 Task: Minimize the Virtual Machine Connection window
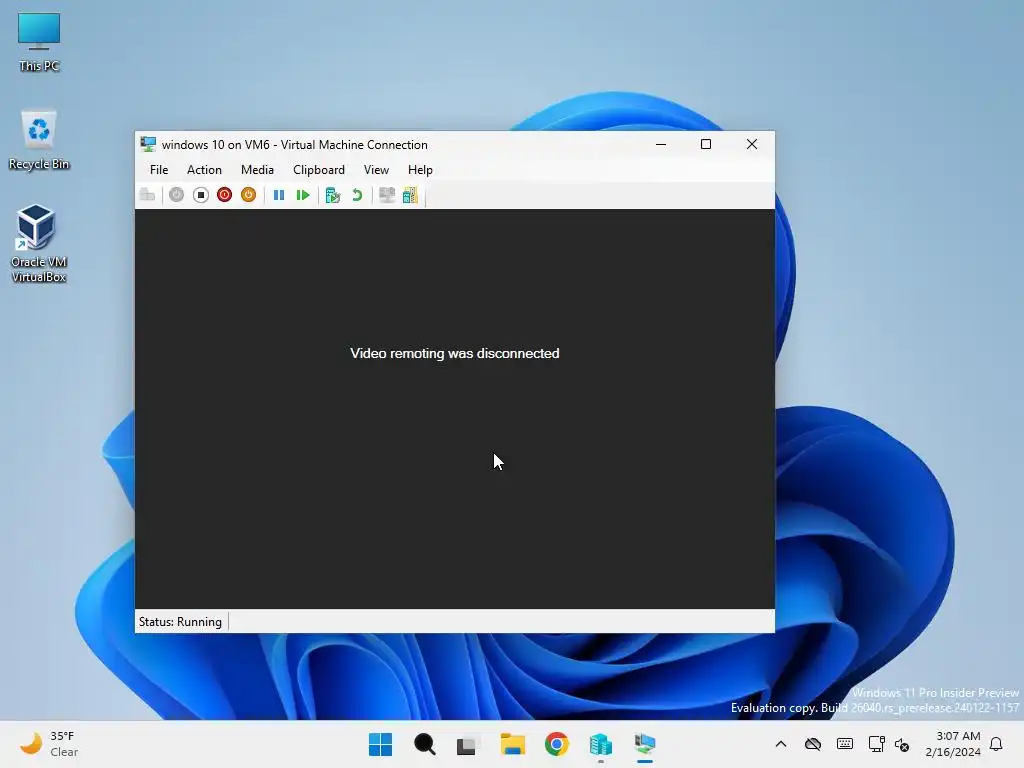coord(661,144)
